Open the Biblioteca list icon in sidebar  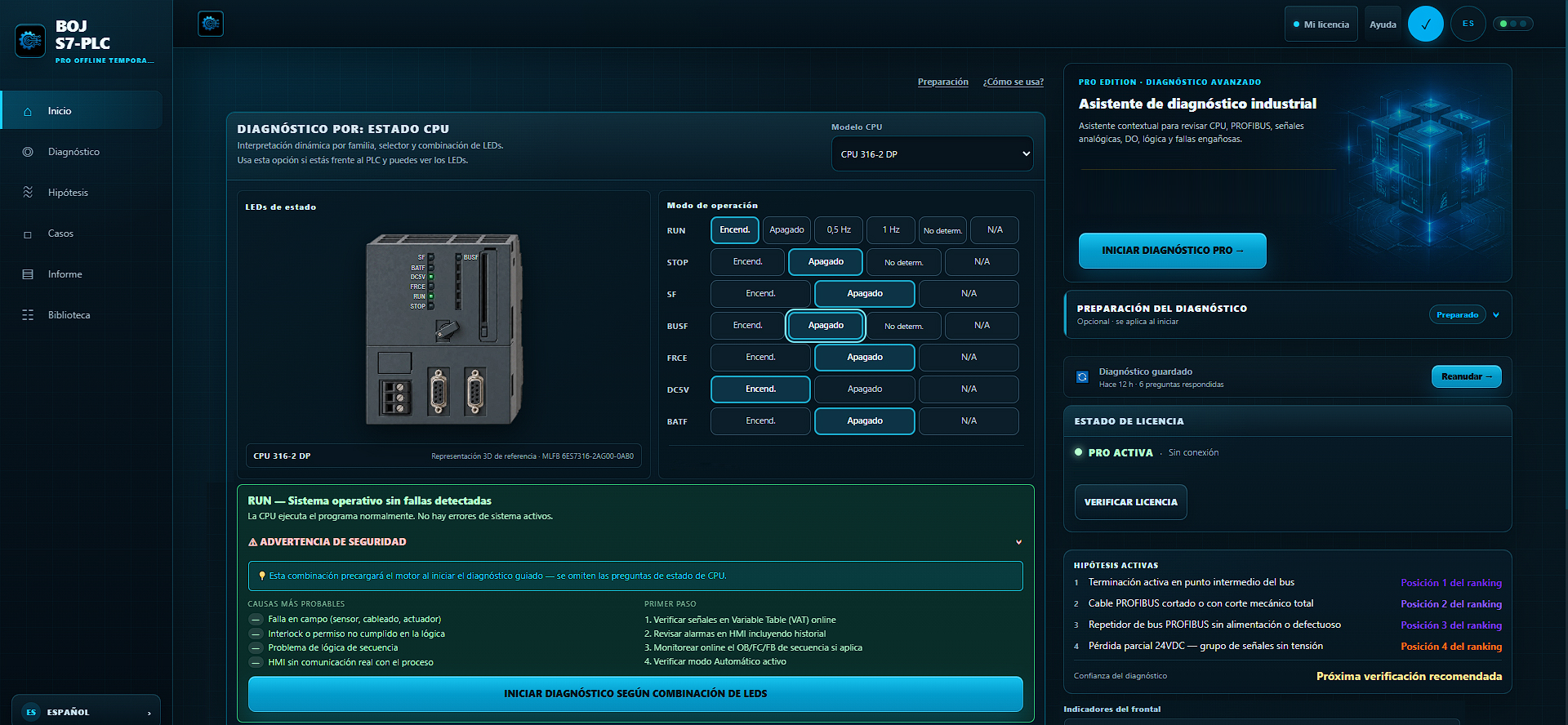pyautogui.click(x=28, y=315)
